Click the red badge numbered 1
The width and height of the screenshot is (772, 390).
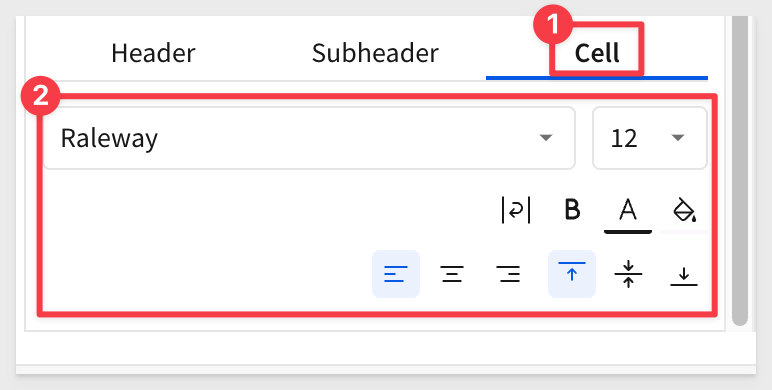pyautogui.click(x=553, y=25)
